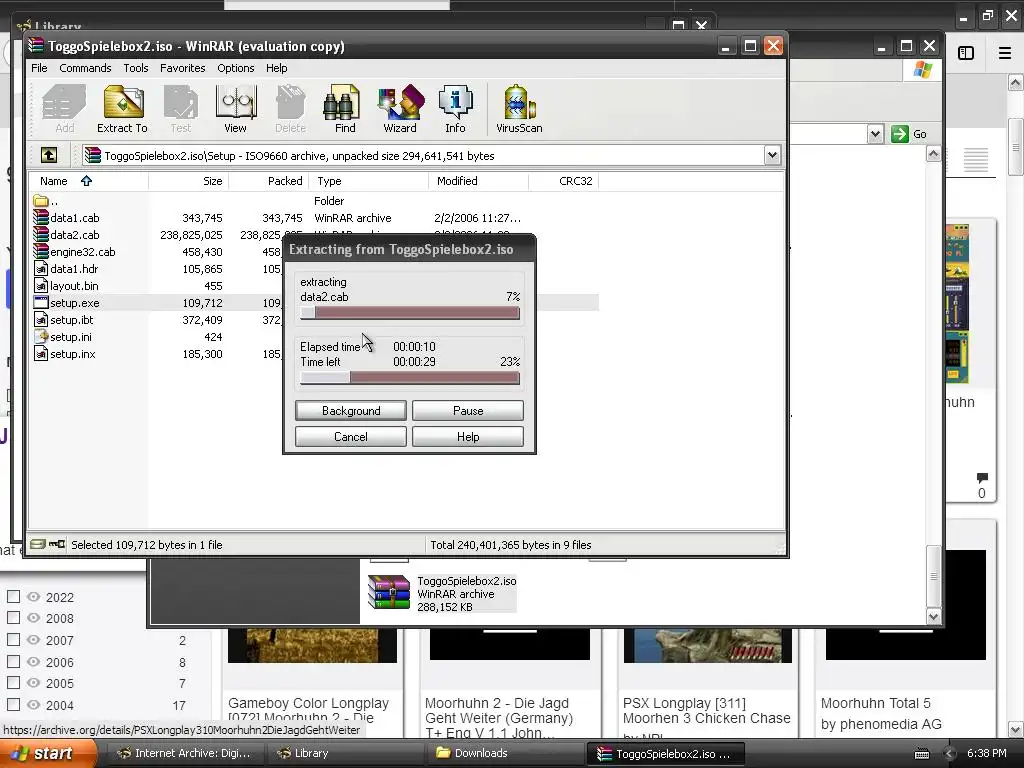Click the Add toolbar icon
This screenshot has width=1024, height=768.
64,109
